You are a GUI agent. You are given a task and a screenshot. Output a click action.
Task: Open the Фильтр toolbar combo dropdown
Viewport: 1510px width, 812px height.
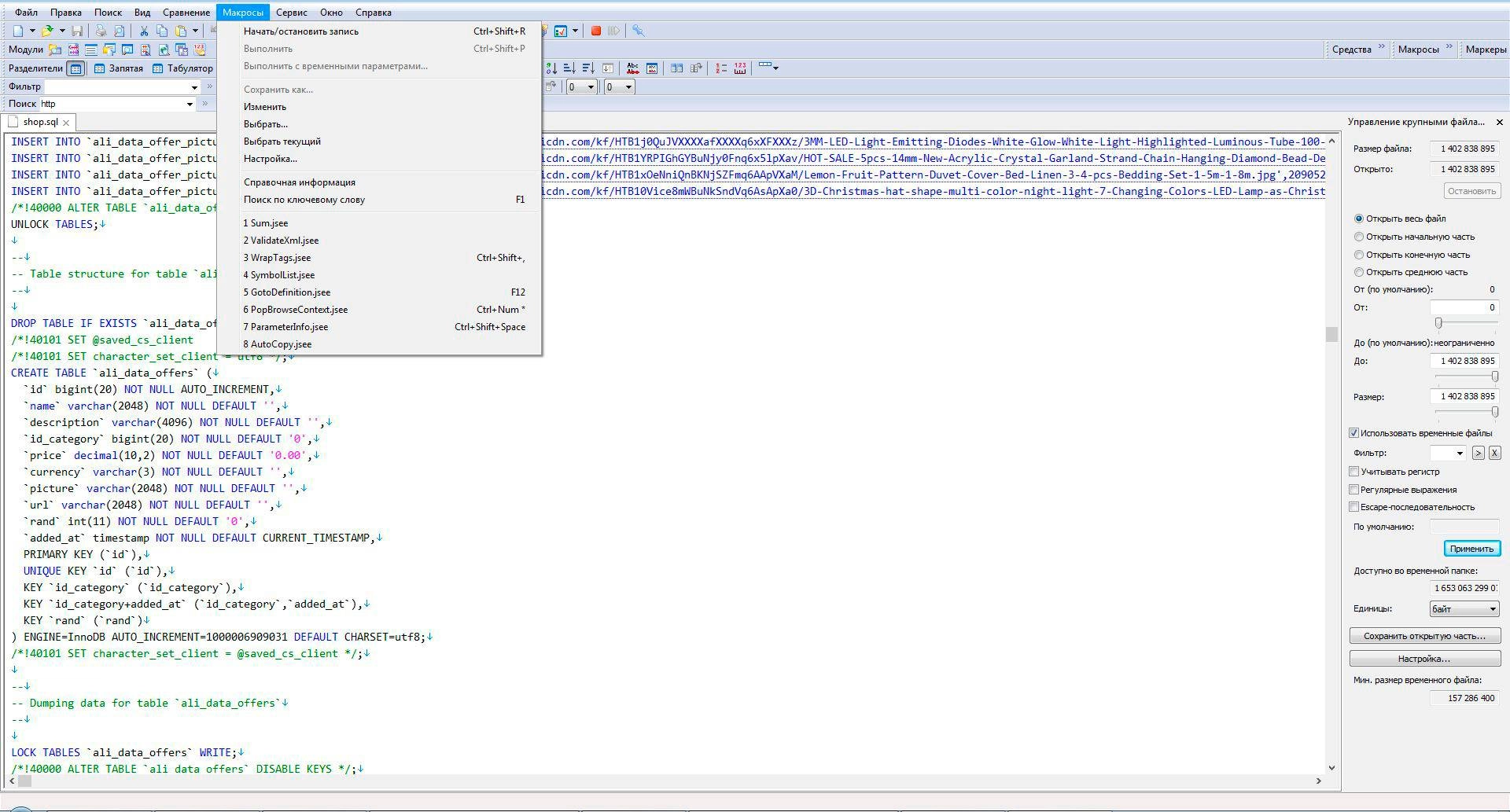point(195,87)
